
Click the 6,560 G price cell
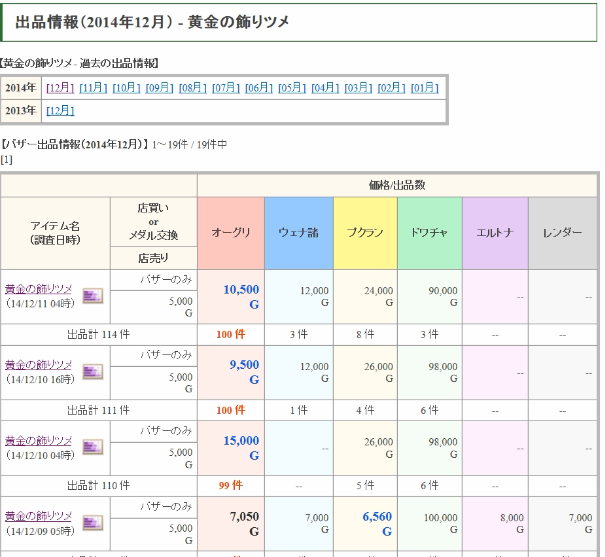[365, 523]
